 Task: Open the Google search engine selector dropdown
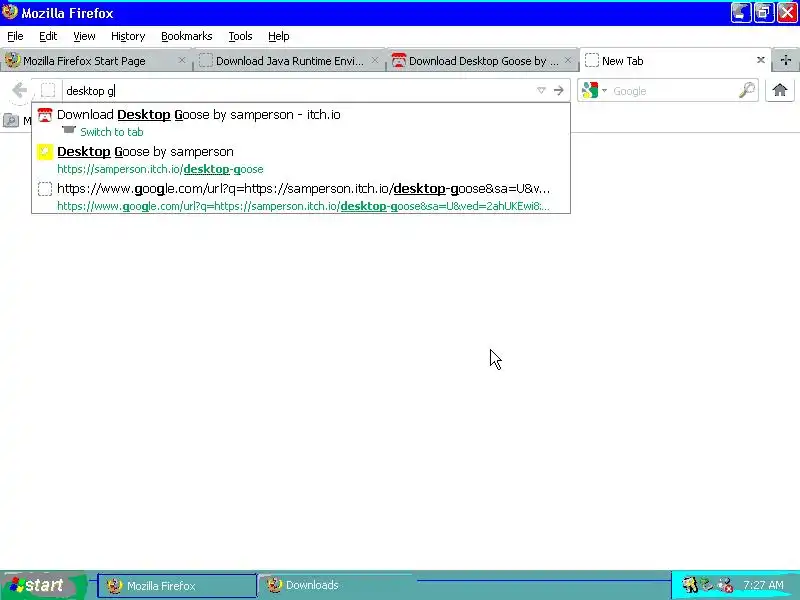click(593, 90)
